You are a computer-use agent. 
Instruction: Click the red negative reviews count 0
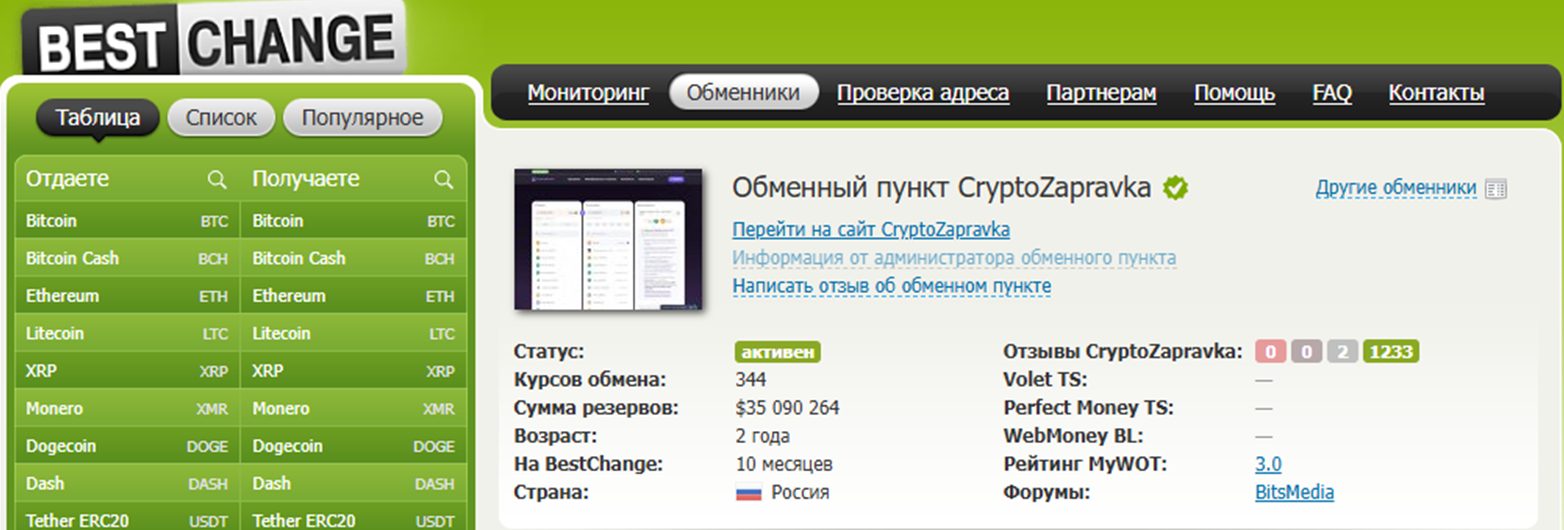(1270, 351)
